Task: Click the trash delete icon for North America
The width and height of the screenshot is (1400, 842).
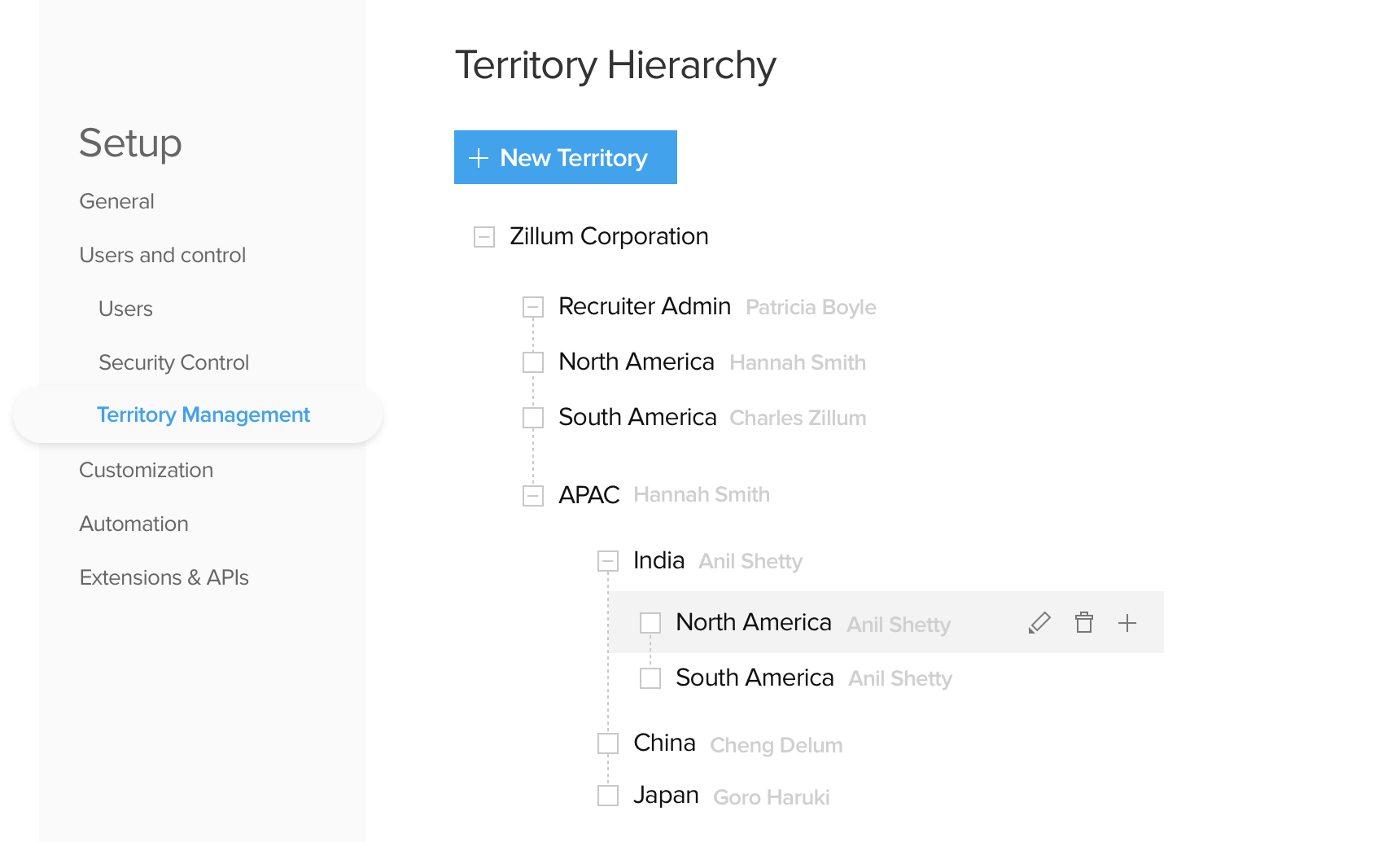Action: tap(1083, 623)
